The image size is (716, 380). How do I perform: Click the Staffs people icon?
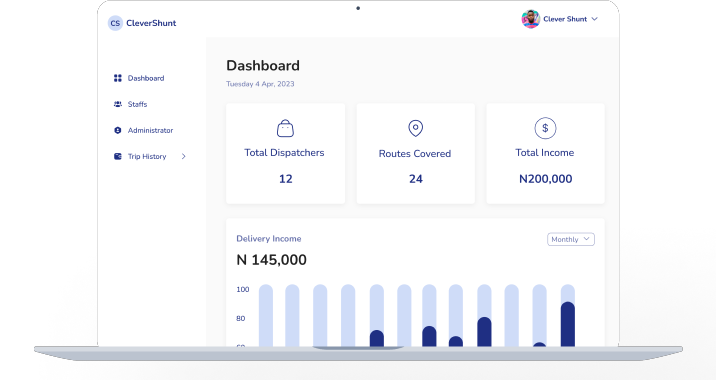tap(118, 104)
